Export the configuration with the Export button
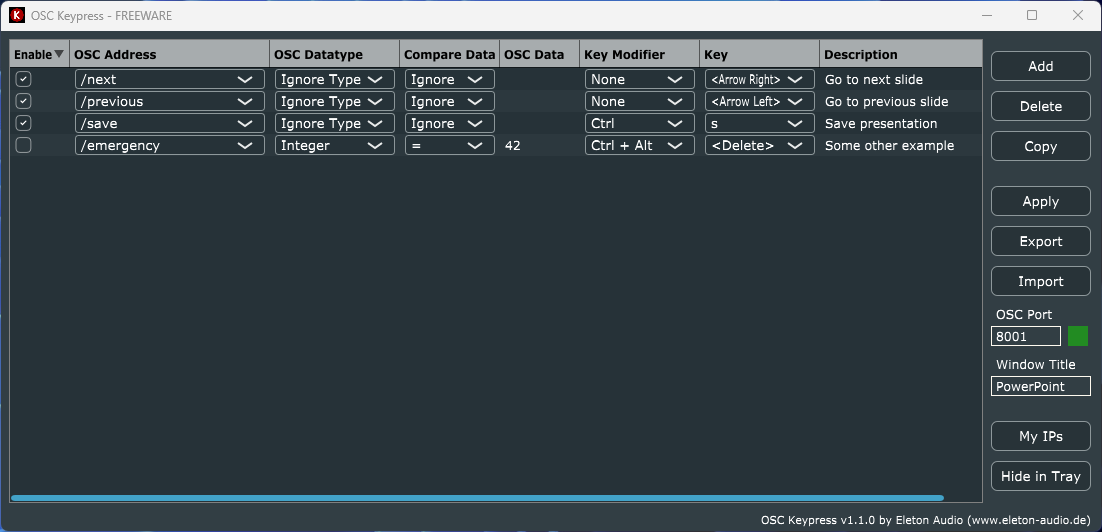The width and height of the screenshot is (1102, 532). point(1040,241)
